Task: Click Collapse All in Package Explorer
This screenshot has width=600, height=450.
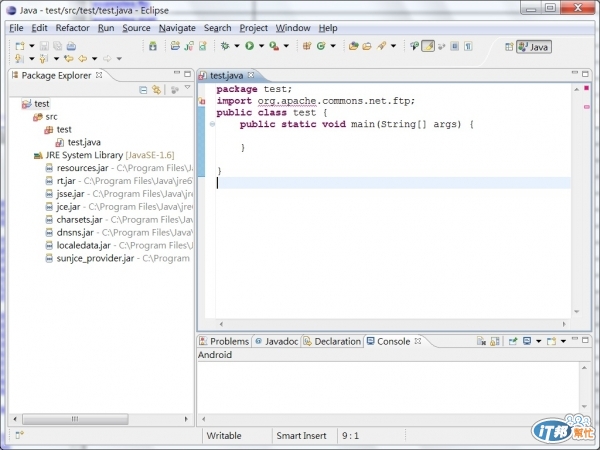Action: click(143, 90)
